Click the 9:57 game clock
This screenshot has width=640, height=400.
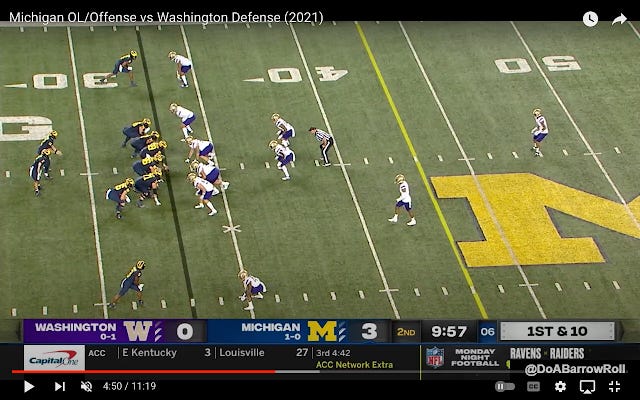coord(449,331)
